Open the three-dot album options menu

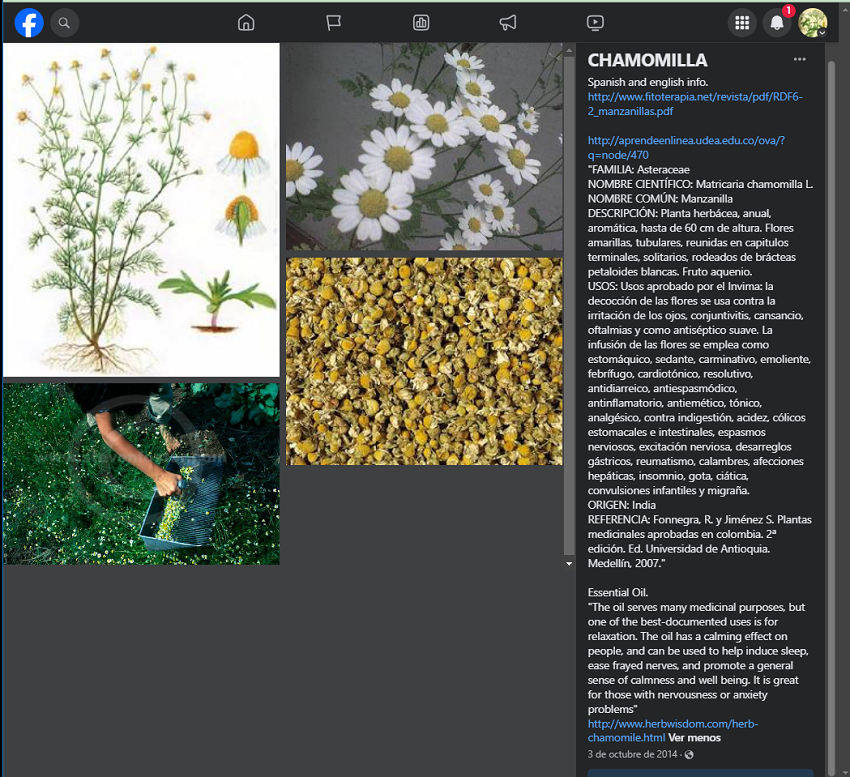[799, 60]
